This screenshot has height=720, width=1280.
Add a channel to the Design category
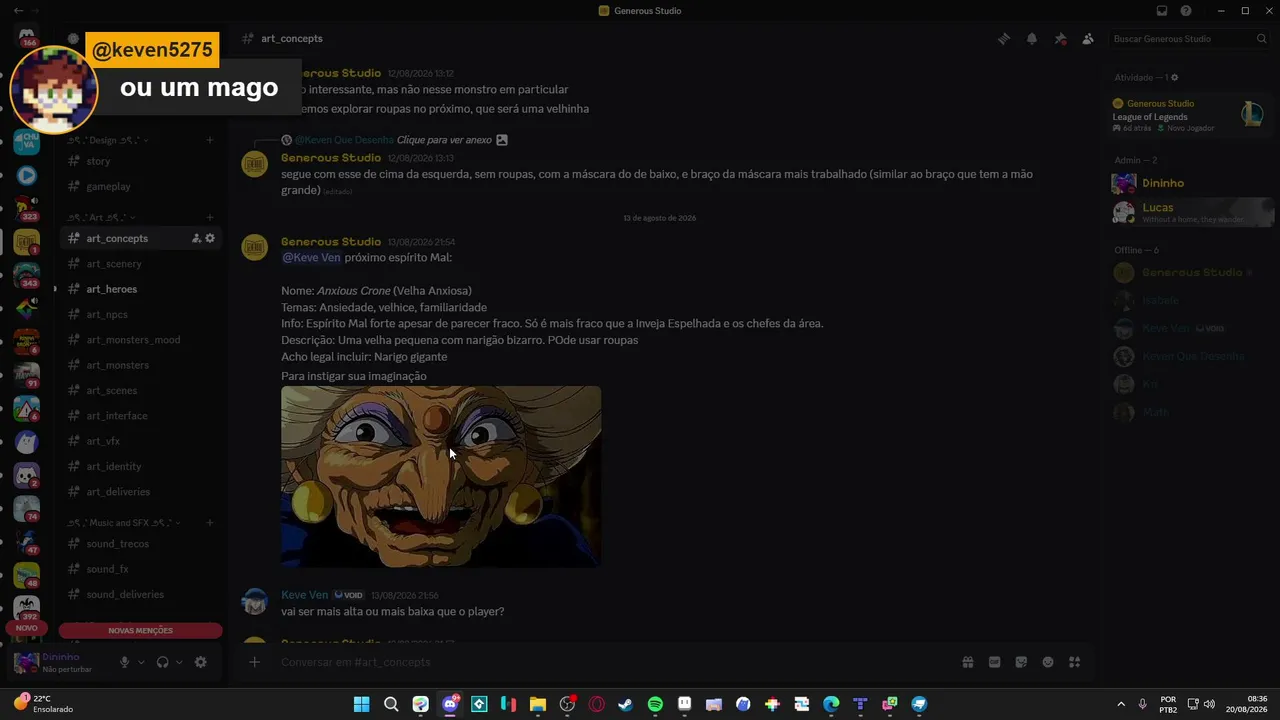[210, 141]
